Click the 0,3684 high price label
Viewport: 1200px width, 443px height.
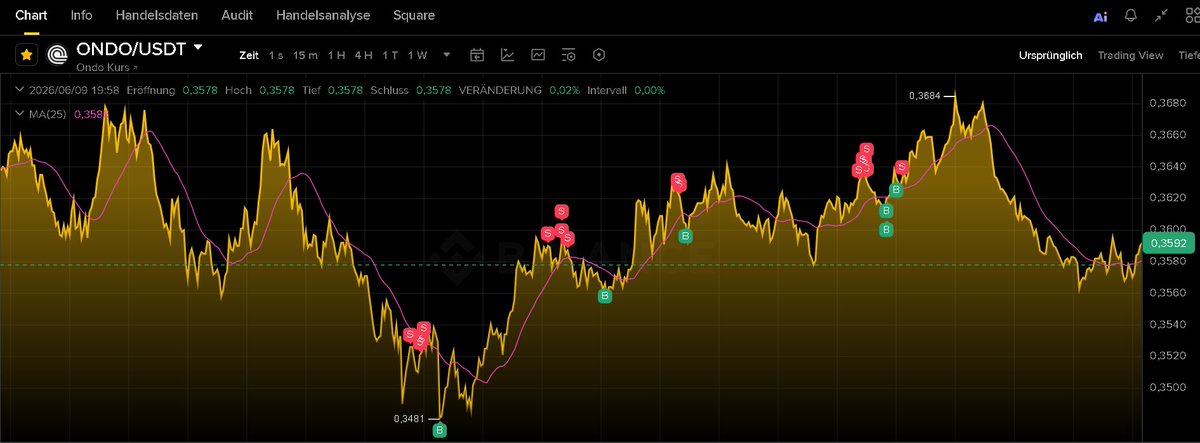(x=925, y=96)
